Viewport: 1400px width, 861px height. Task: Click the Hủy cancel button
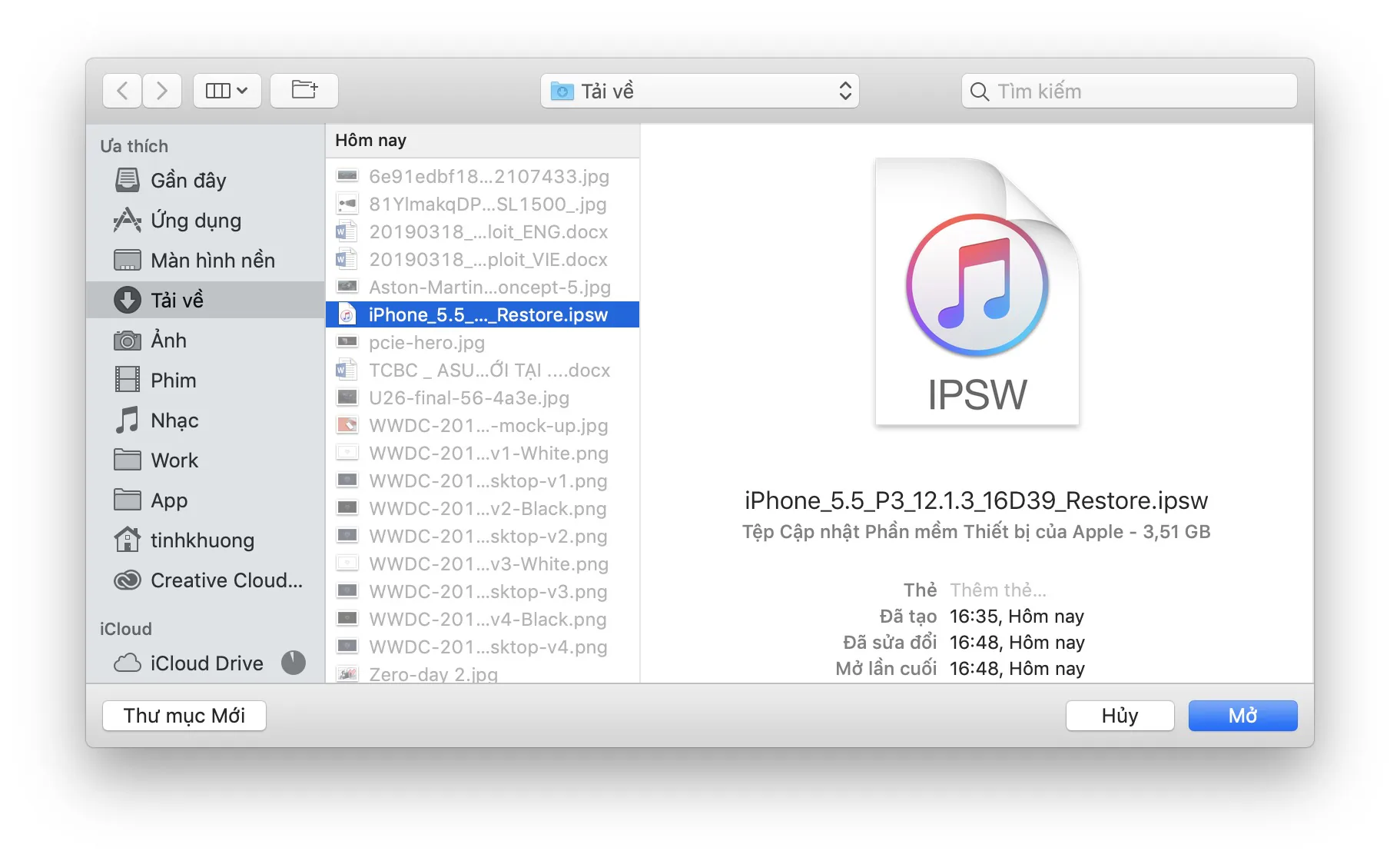tap(1120, 715)
